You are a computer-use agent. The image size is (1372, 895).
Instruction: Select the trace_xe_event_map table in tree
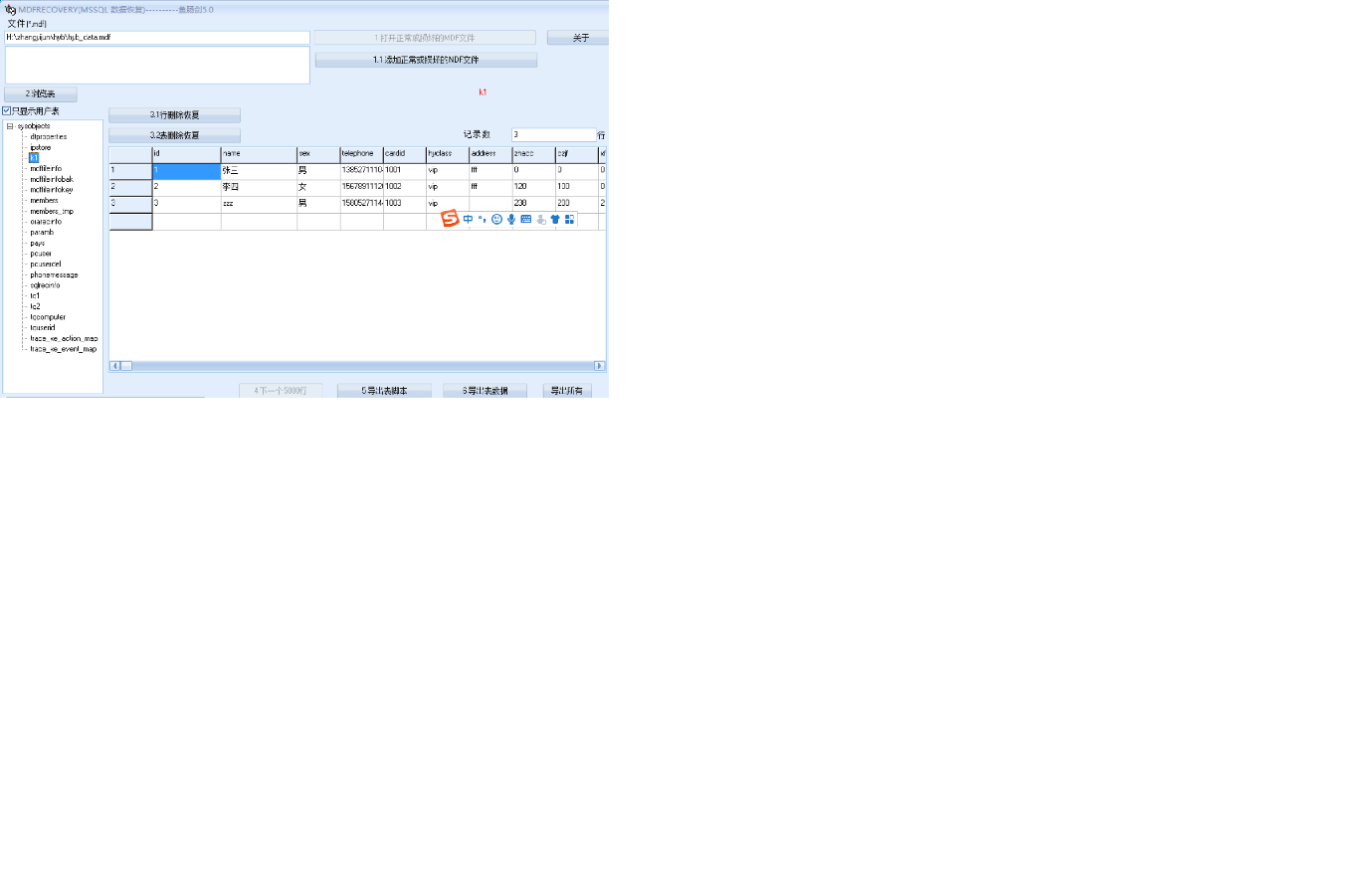click(x=64, y=349)
